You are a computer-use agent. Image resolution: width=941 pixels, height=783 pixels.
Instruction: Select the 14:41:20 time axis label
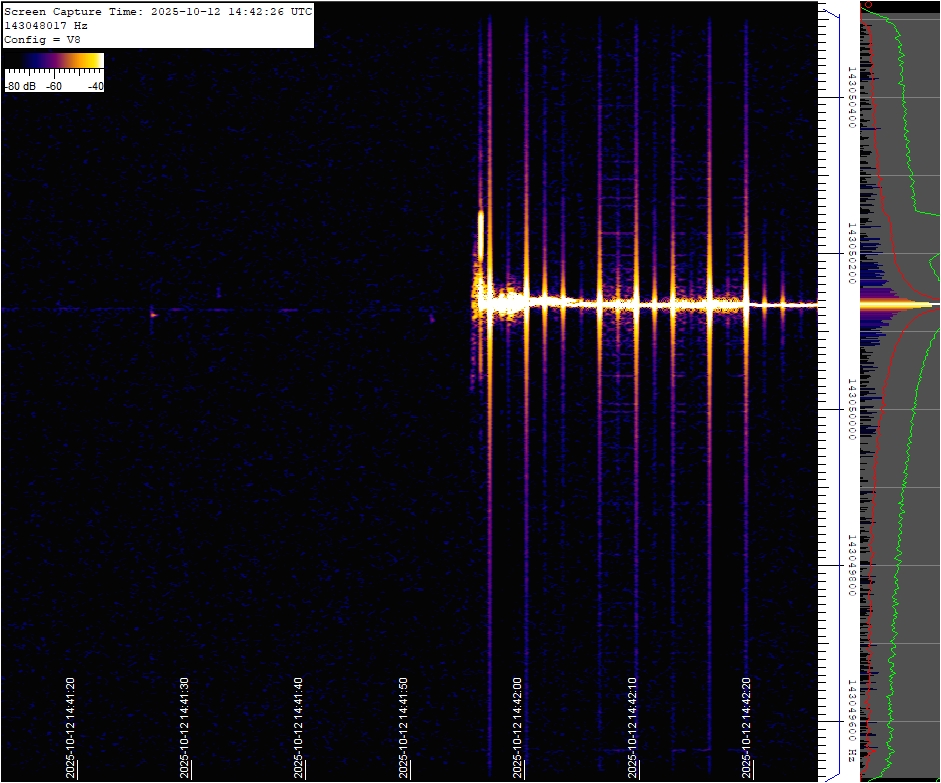[71, 727]
